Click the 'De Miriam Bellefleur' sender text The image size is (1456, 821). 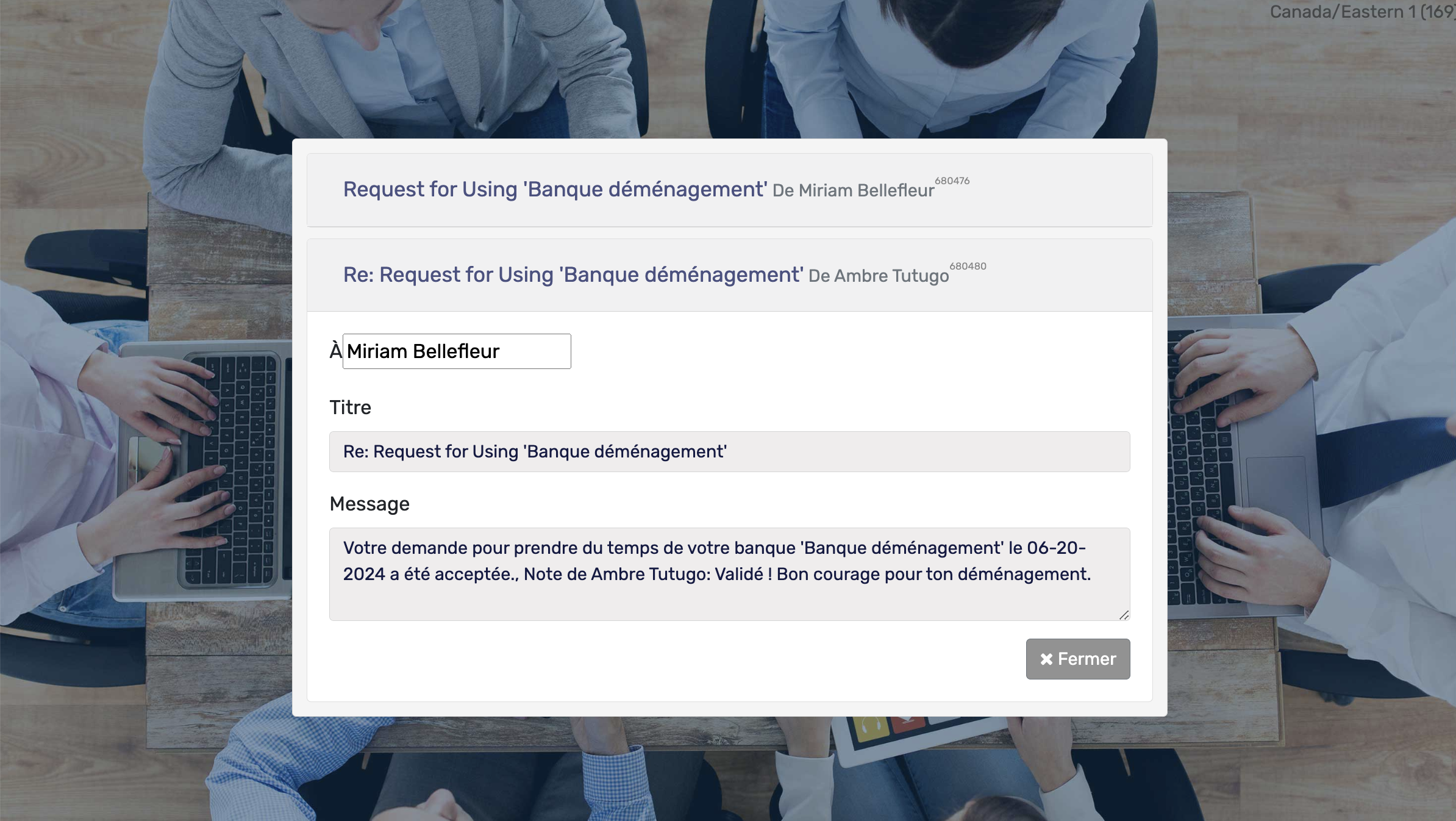[852, 191]
